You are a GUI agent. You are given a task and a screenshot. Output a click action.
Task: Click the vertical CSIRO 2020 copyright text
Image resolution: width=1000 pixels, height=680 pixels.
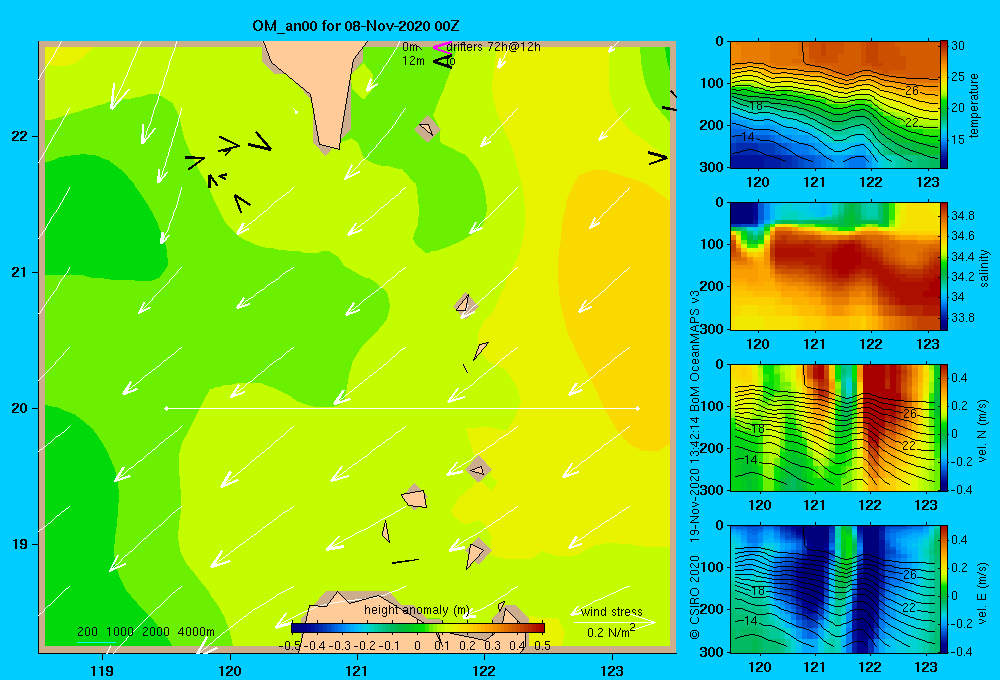[x=695, y=596]
